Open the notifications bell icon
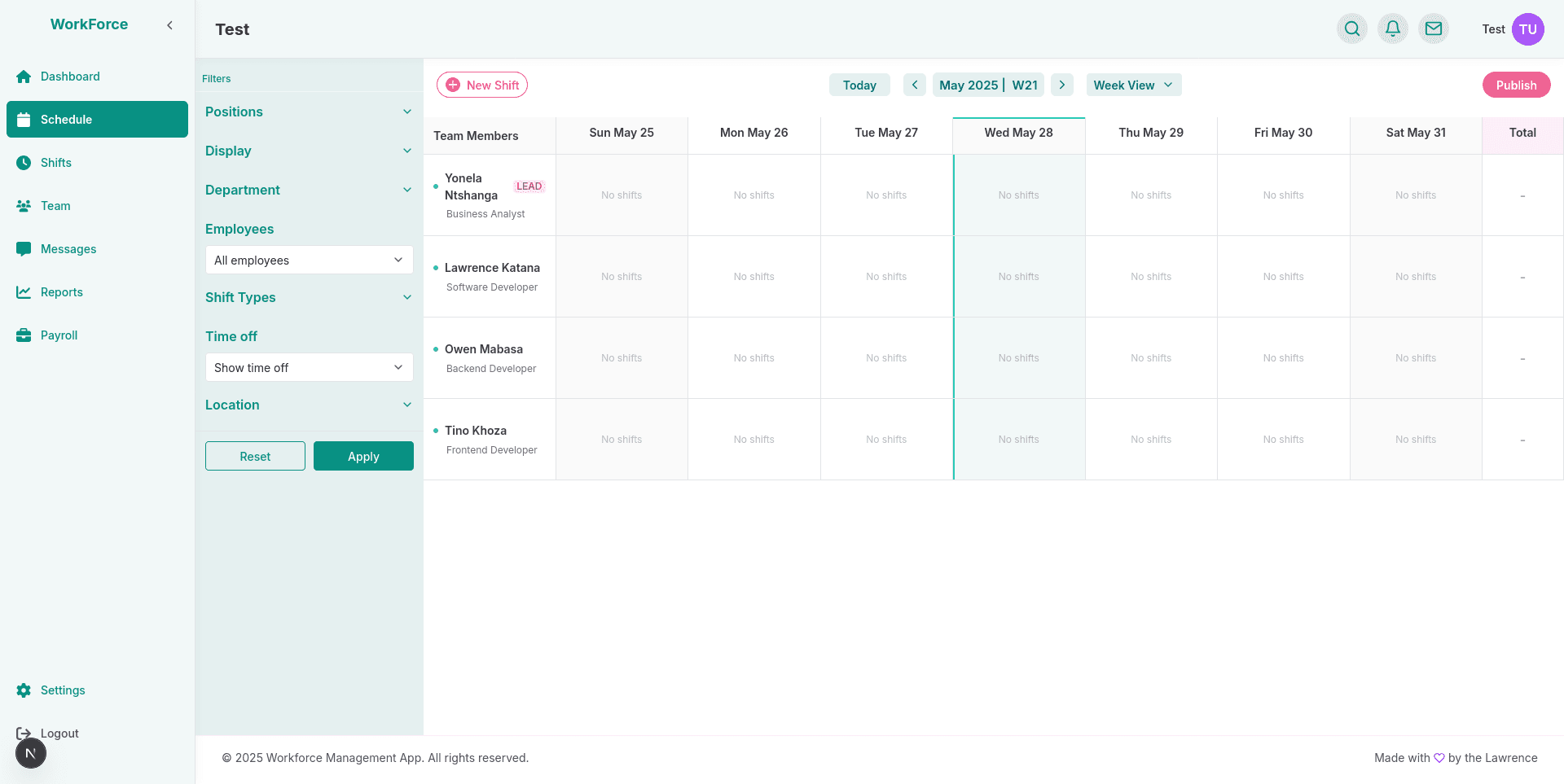Screen dimensions: 1564x784 coord(1393,28)
